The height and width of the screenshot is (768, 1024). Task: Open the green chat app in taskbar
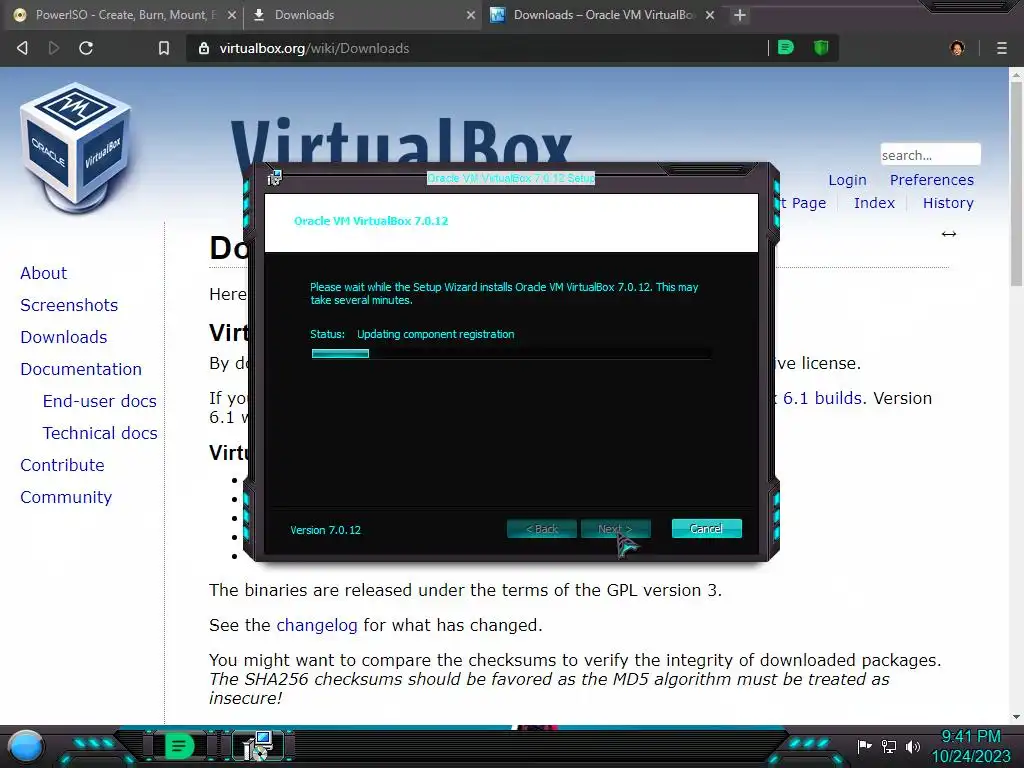179,746
